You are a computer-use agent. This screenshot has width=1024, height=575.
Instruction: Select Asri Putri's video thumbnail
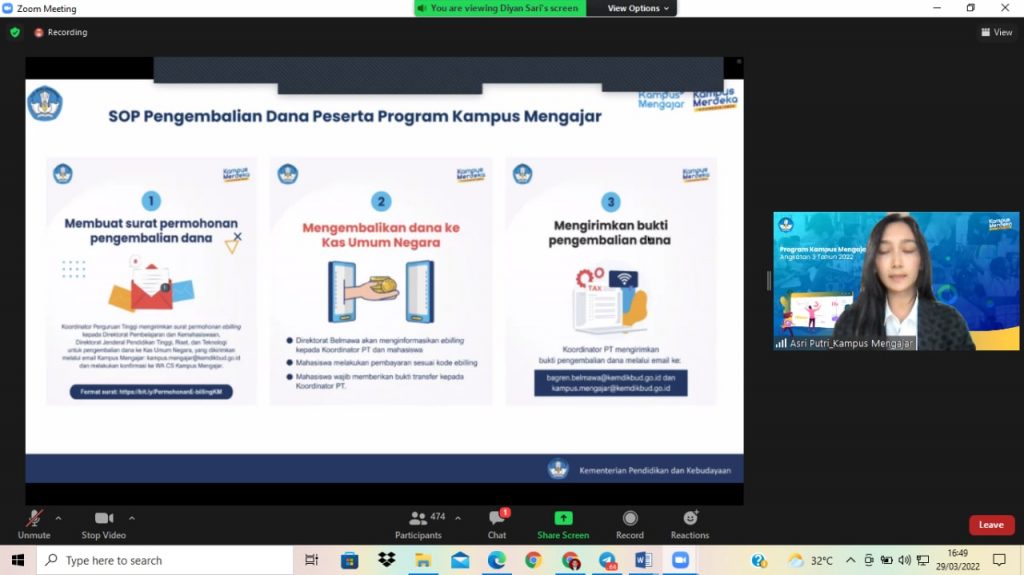coord(896,281)
